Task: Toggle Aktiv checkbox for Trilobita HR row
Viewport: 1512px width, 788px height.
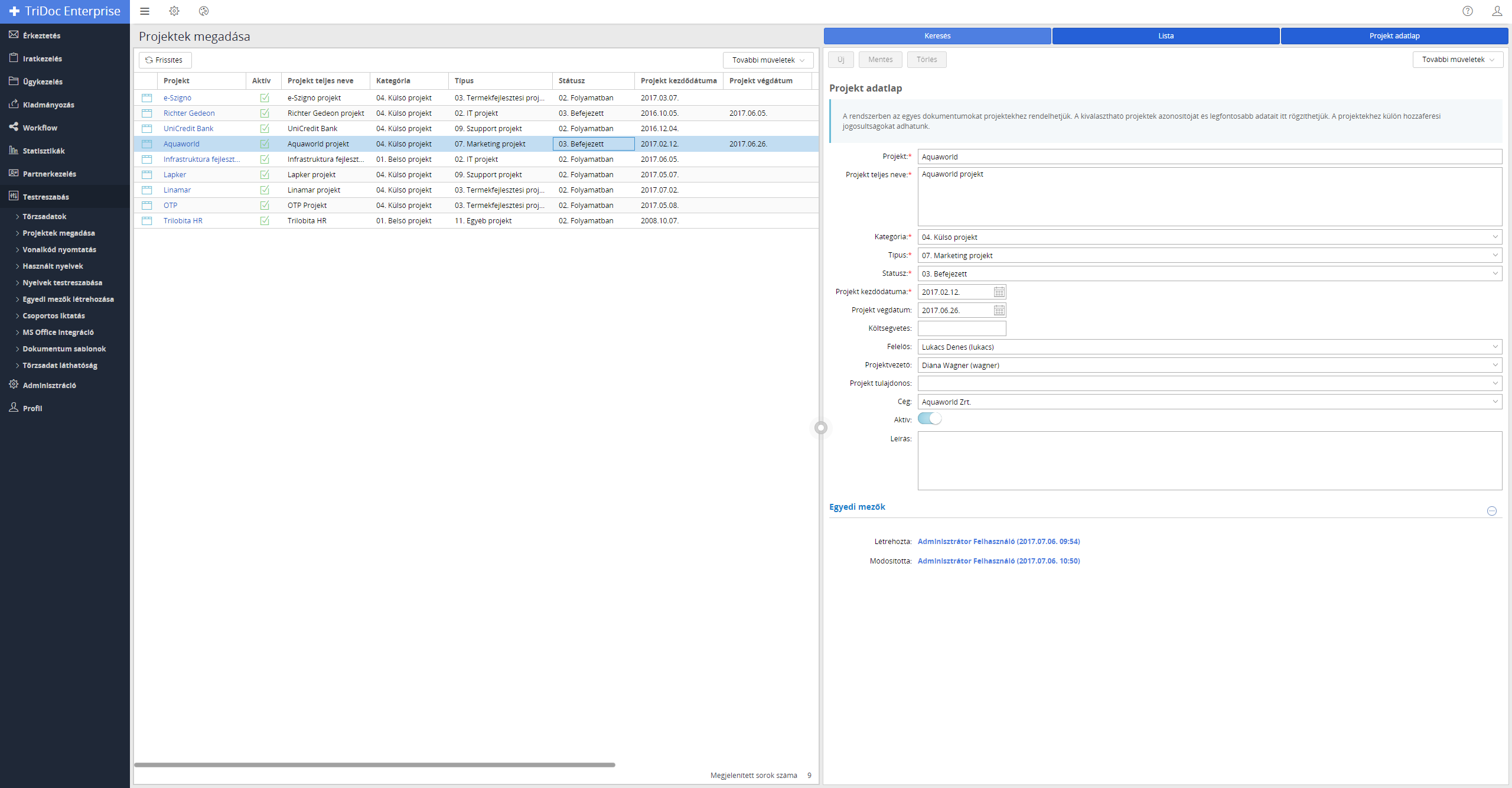Action: coord(265,220)
